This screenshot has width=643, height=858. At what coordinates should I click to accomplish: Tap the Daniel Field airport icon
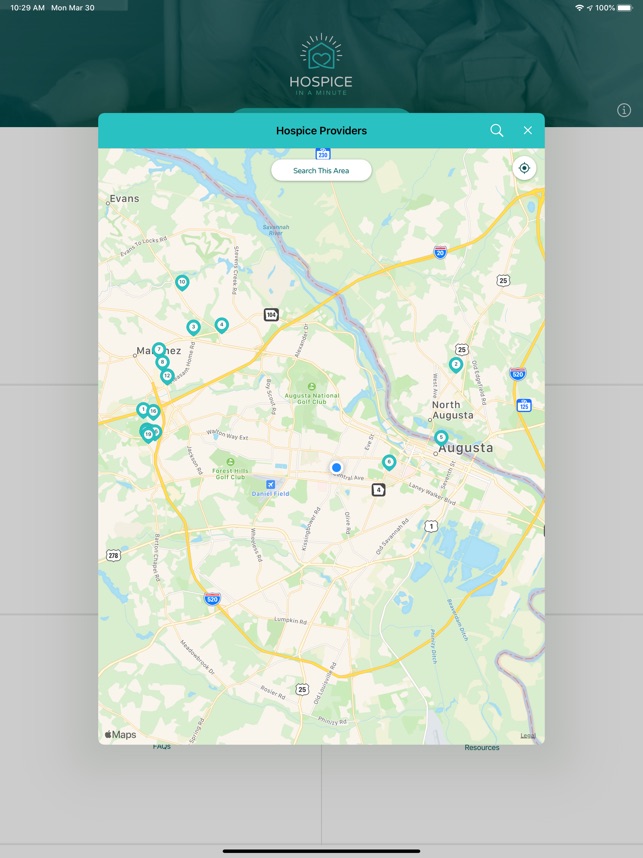[270, 485]
